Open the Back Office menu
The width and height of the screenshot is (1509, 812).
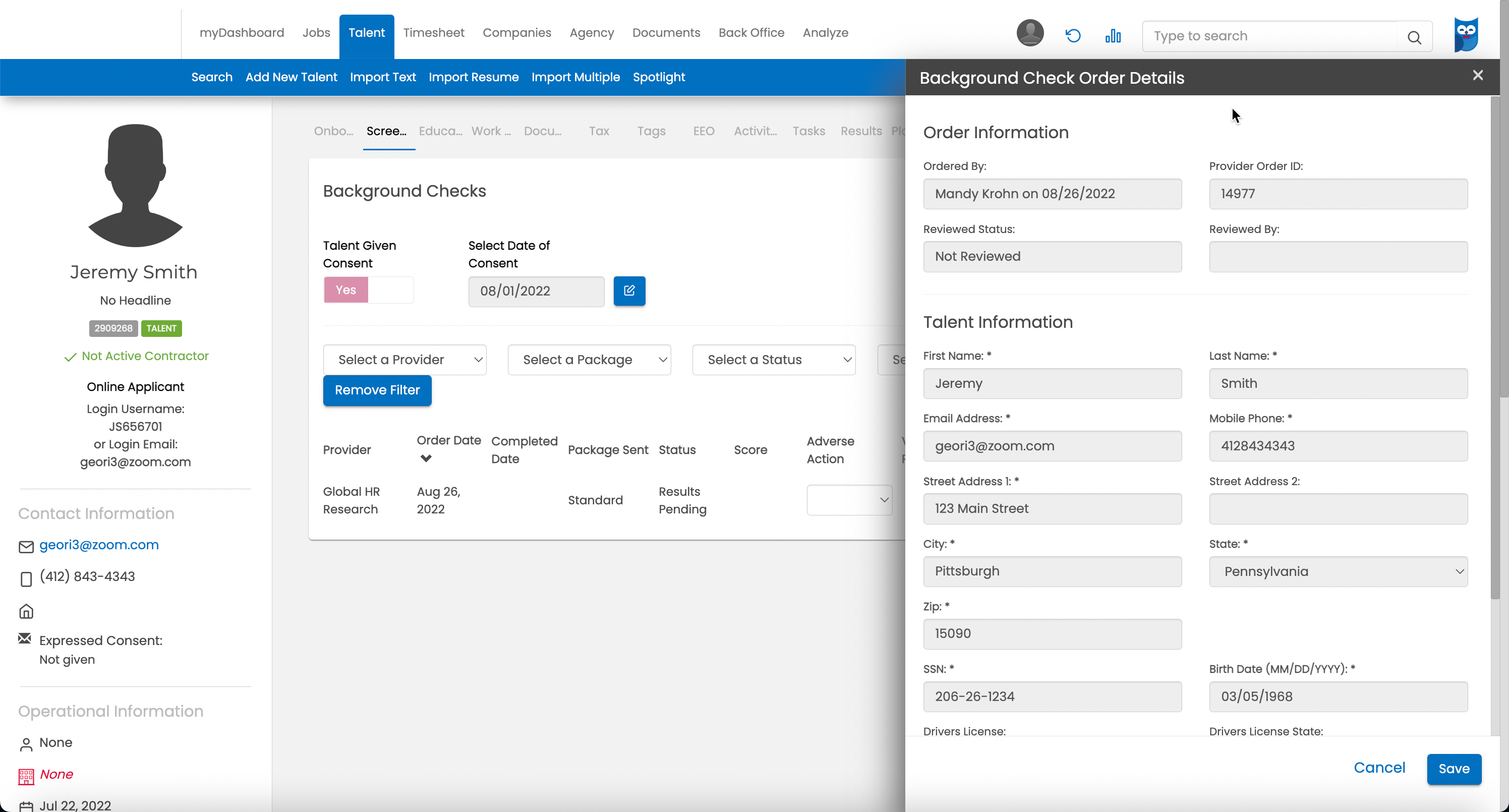click(751, 33)
